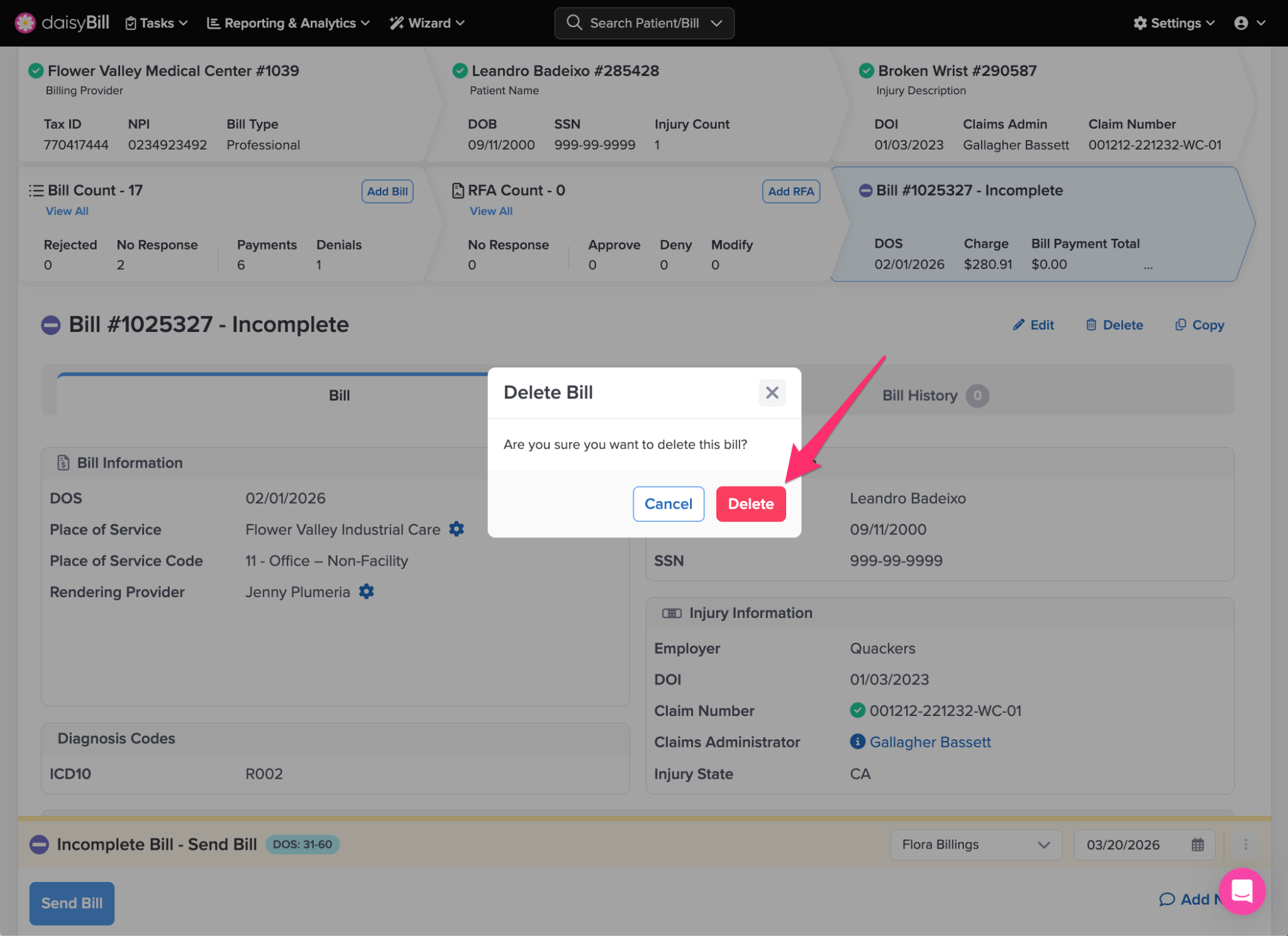Click the Gallagher Bassett claims administrator link
Viewport: 1288px width, 936px height.
[x=930, y=742]
